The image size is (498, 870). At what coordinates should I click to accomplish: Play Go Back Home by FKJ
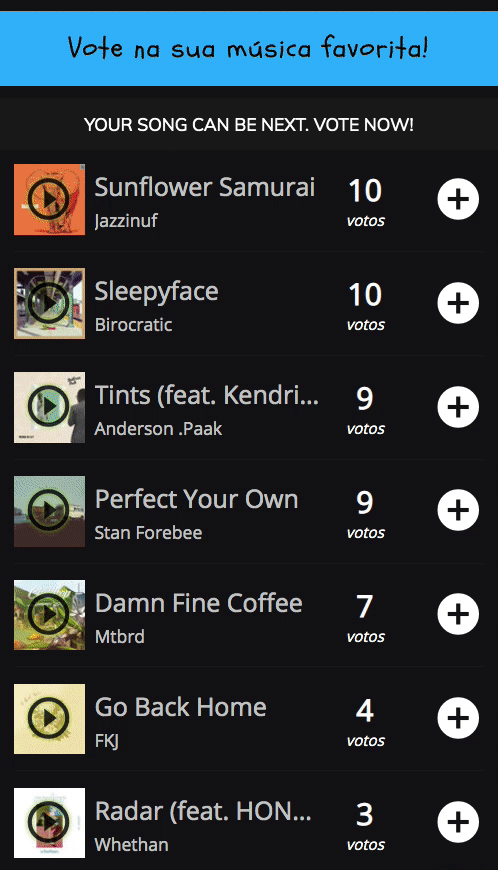tap(49, 718)
